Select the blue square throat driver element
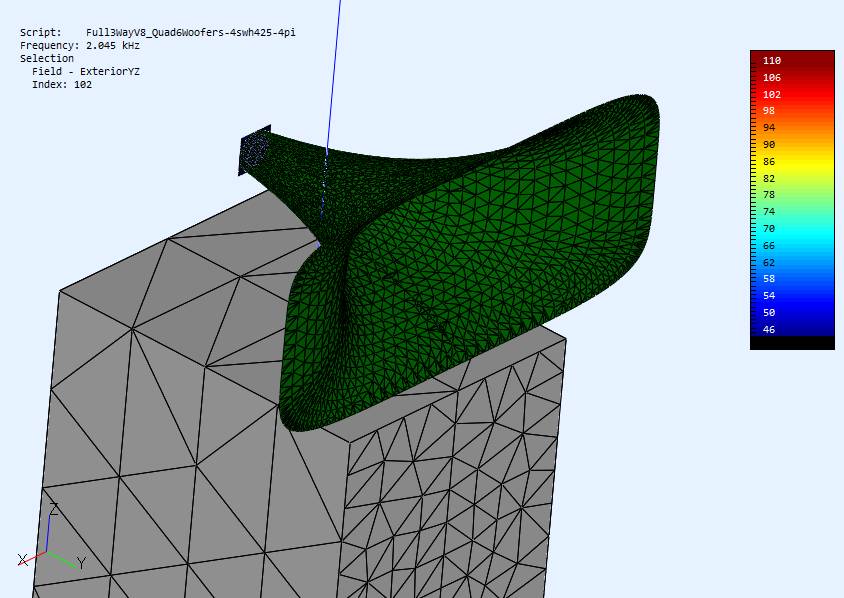This screenshot has height=598, width=844. (254, 150)
